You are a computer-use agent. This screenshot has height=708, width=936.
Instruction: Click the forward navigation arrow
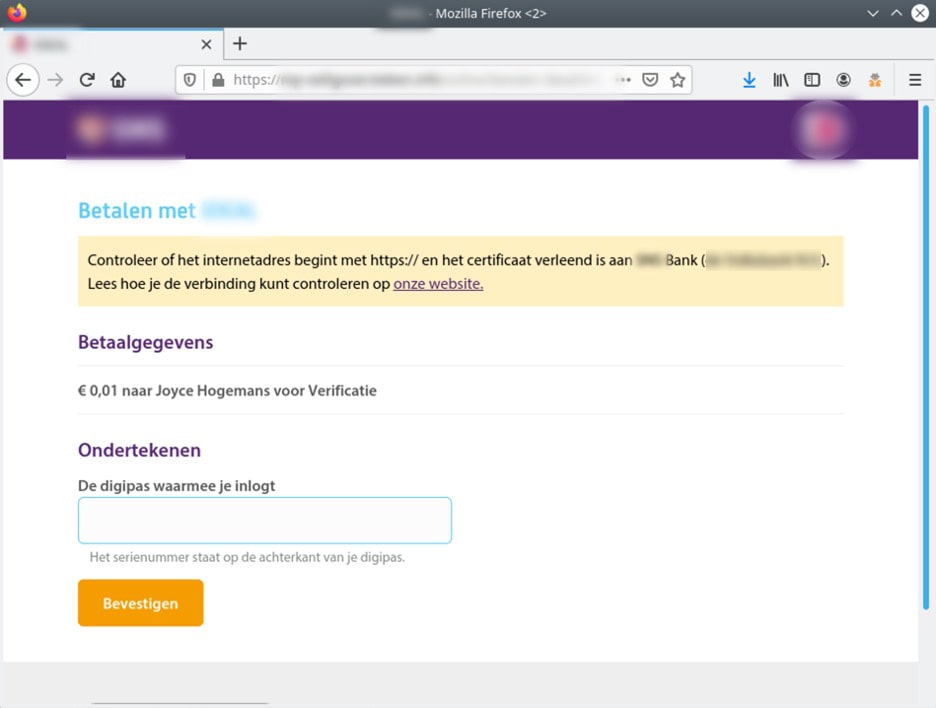pos(54,80)
